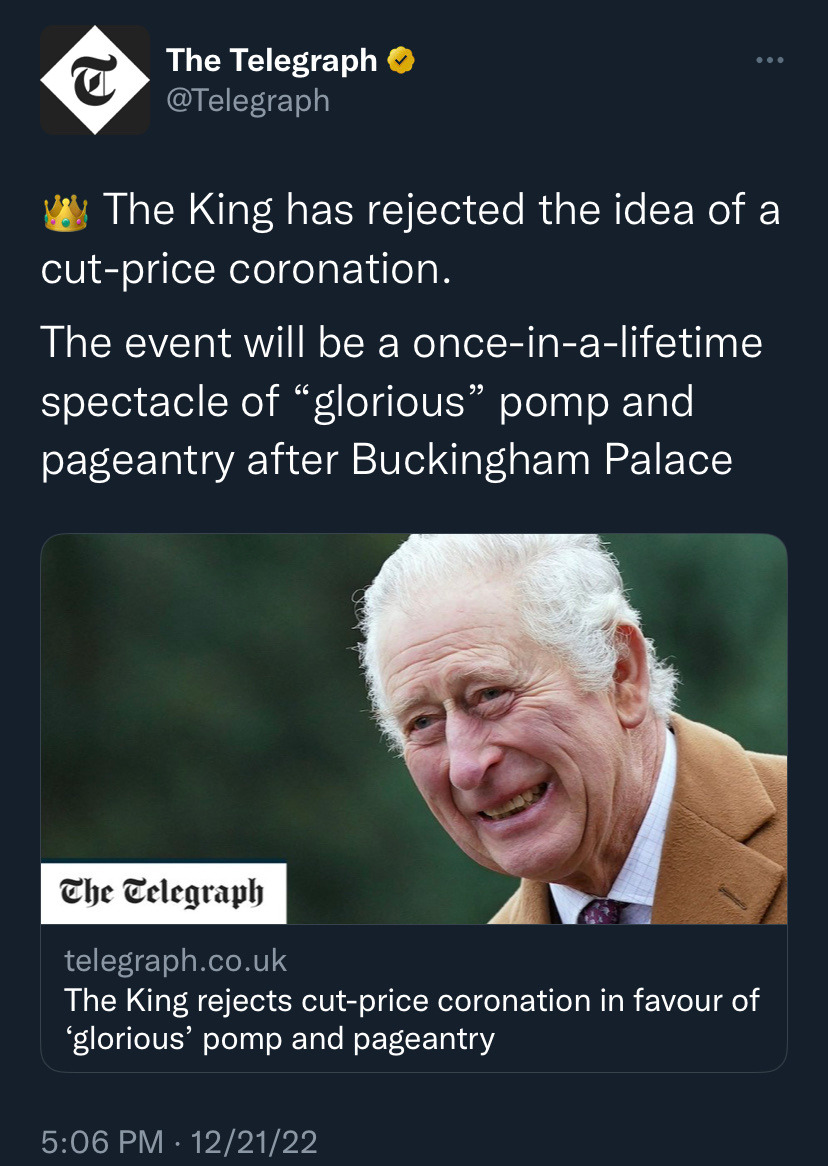Click the gold verified badge
Image resolution: width=828 pixels, height=1166 pixels.
(401, 60)
